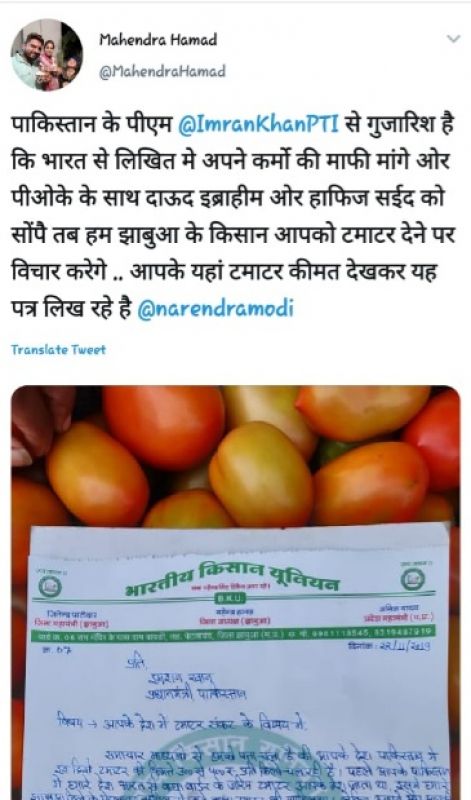Open Mahendra Hamad's profile picture
This screenshot has height=800, width=471.
(46, 55)
